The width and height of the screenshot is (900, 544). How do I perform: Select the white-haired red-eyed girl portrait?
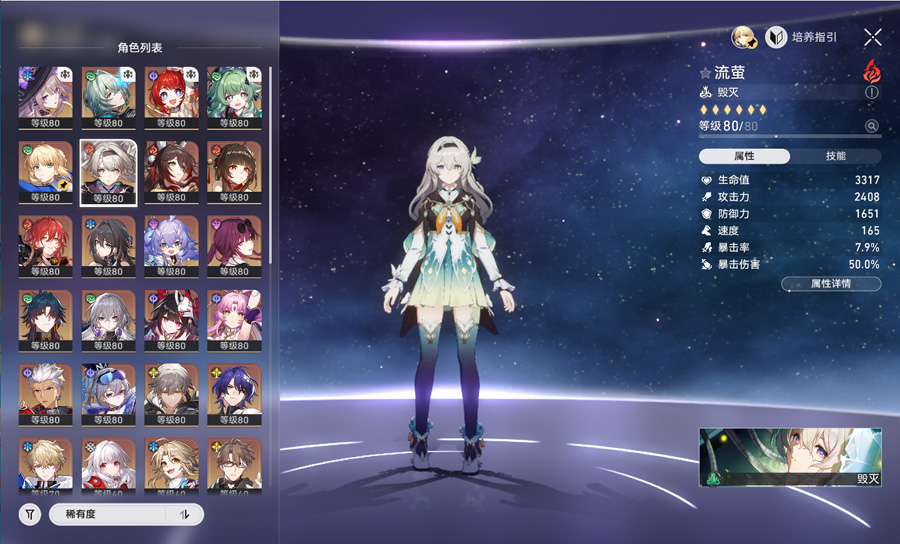tap(108, 466)
